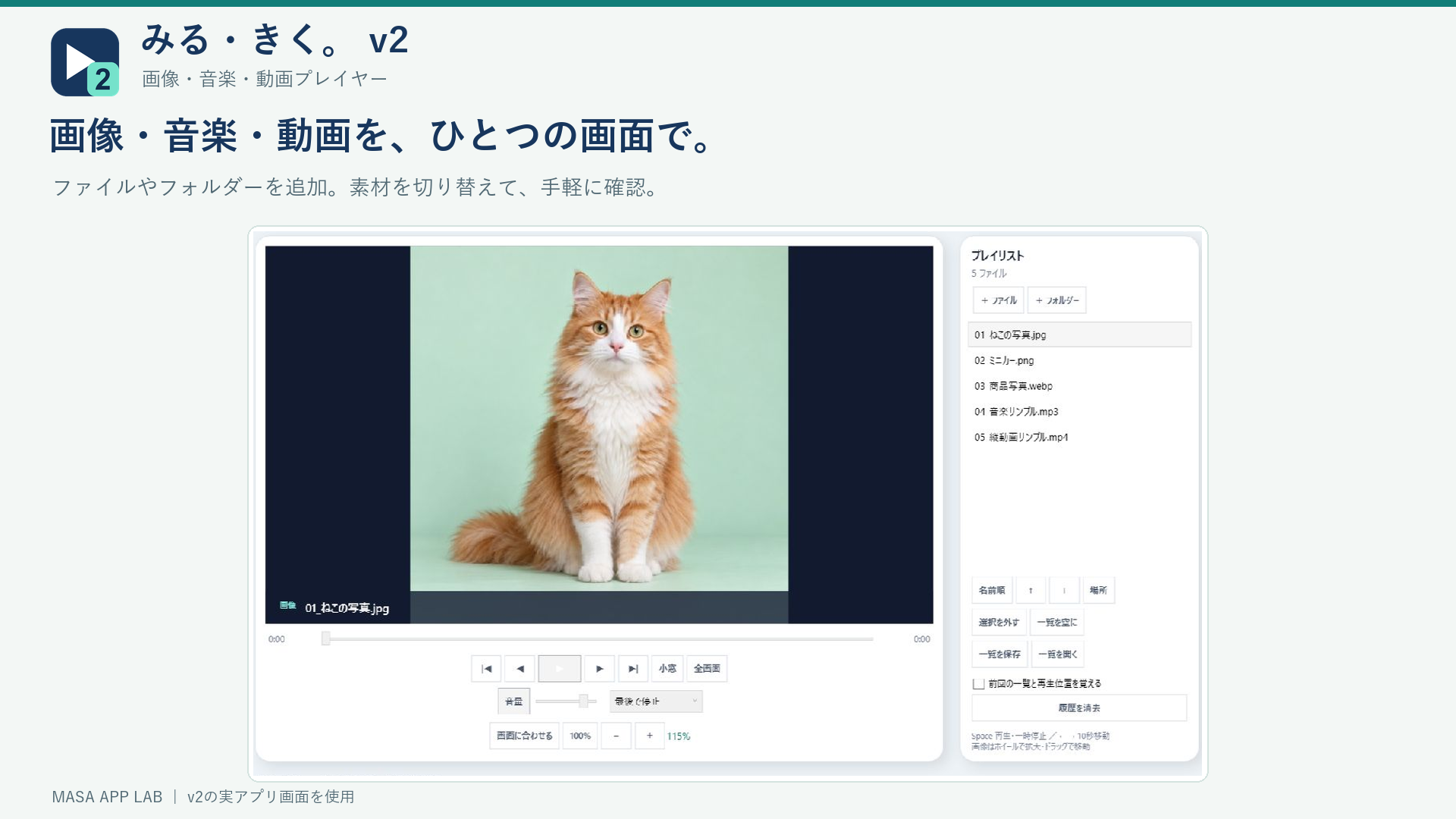This screenshot has width=1456, height=819.
Task: Jump to last track with skip-to-end button
Action: (633, 669)
